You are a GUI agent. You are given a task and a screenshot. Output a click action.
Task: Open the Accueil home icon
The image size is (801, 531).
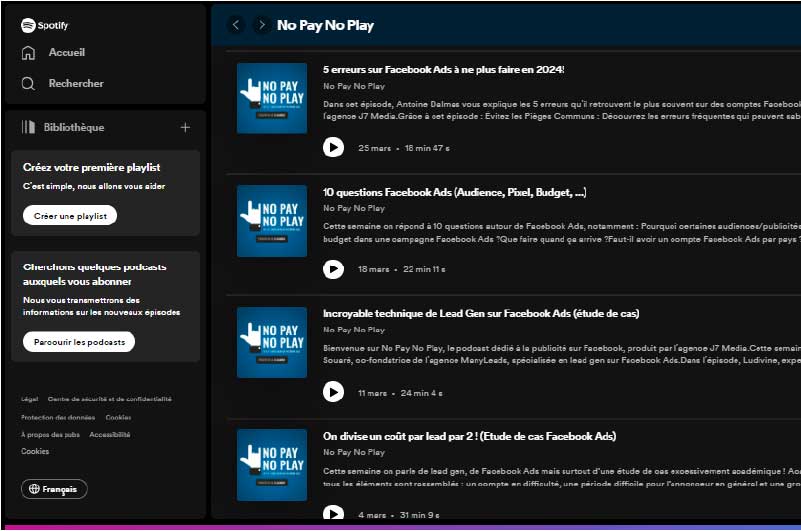(x=29, y=53)
